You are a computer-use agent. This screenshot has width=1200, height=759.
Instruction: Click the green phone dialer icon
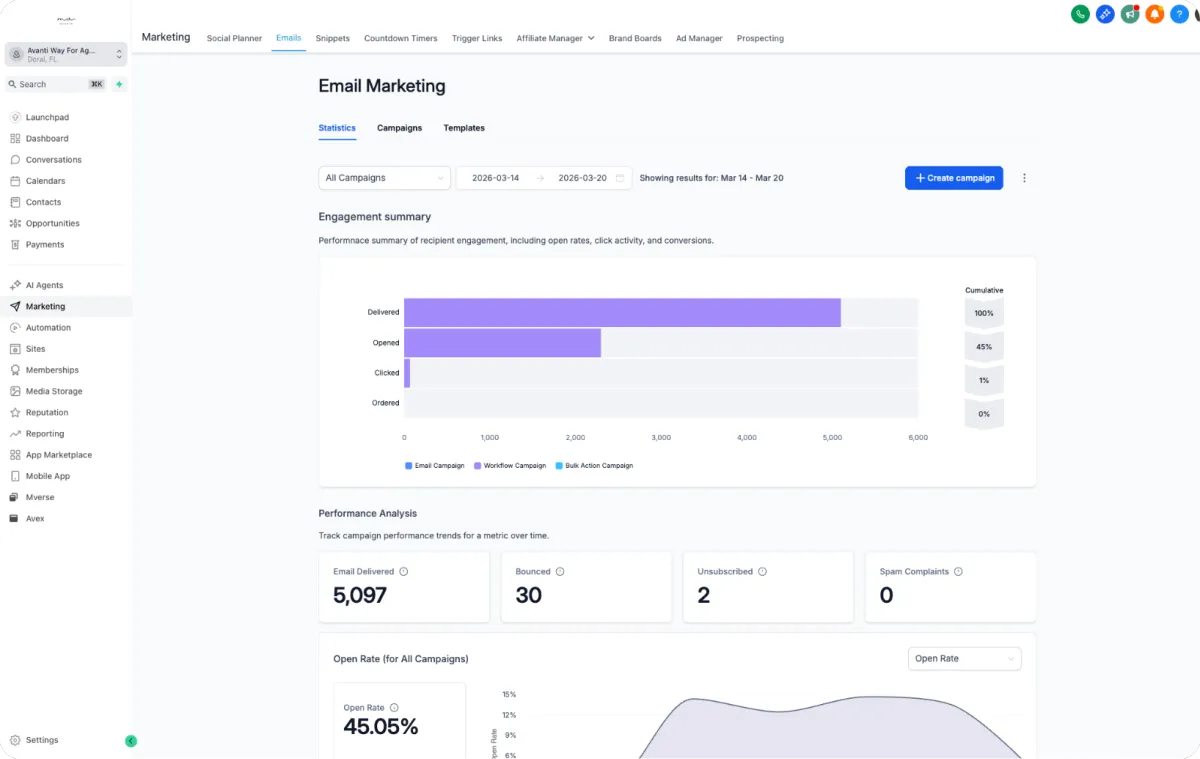point(1080,14)
